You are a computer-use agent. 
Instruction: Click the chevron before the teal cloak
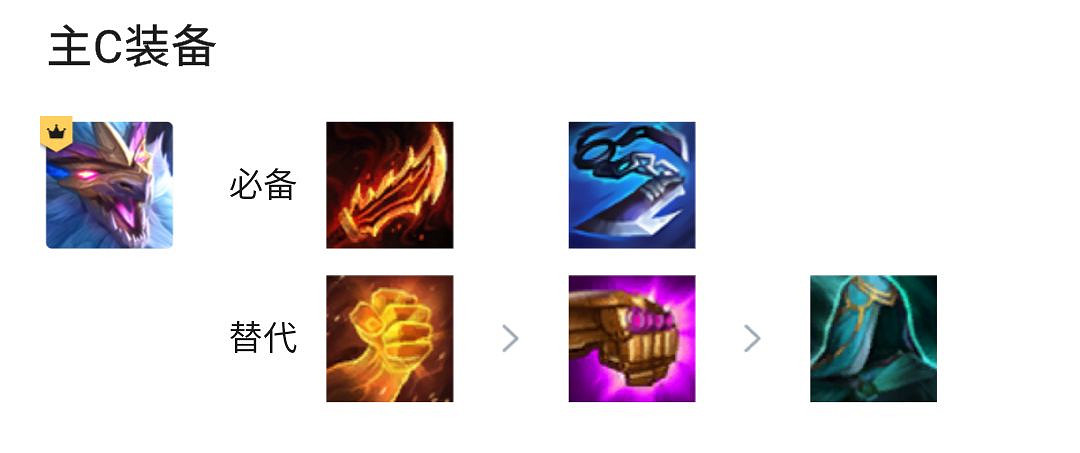click(752, 339)
